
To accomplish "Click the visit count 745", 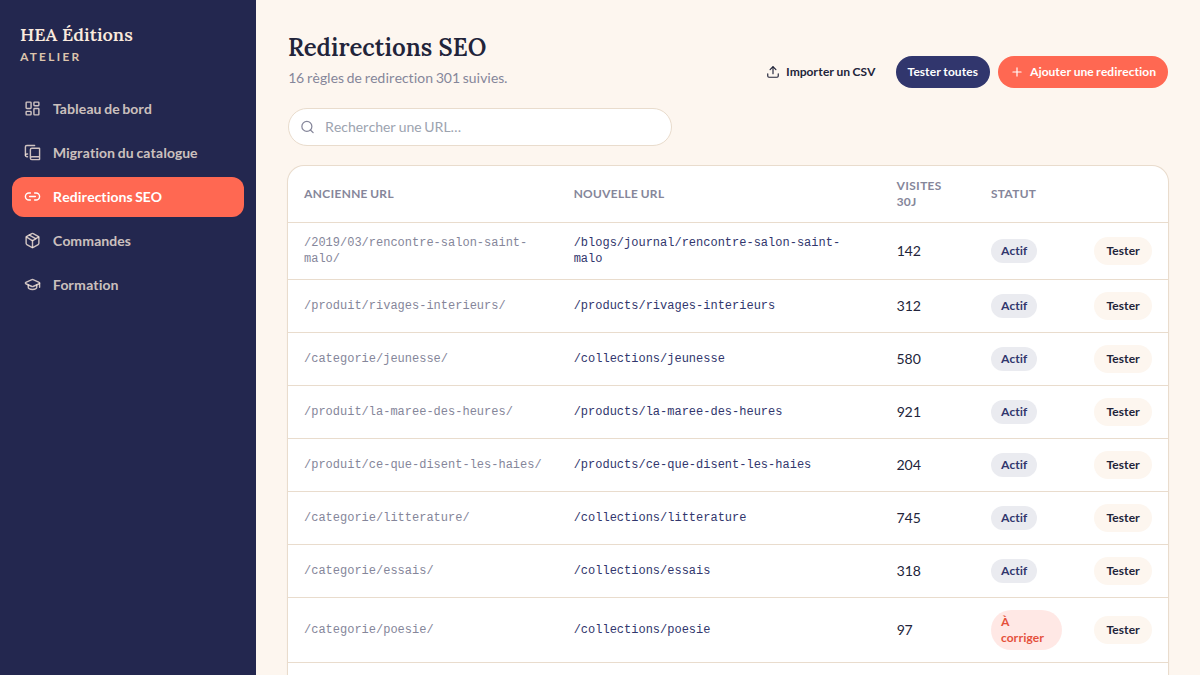I will coord(909,518).
